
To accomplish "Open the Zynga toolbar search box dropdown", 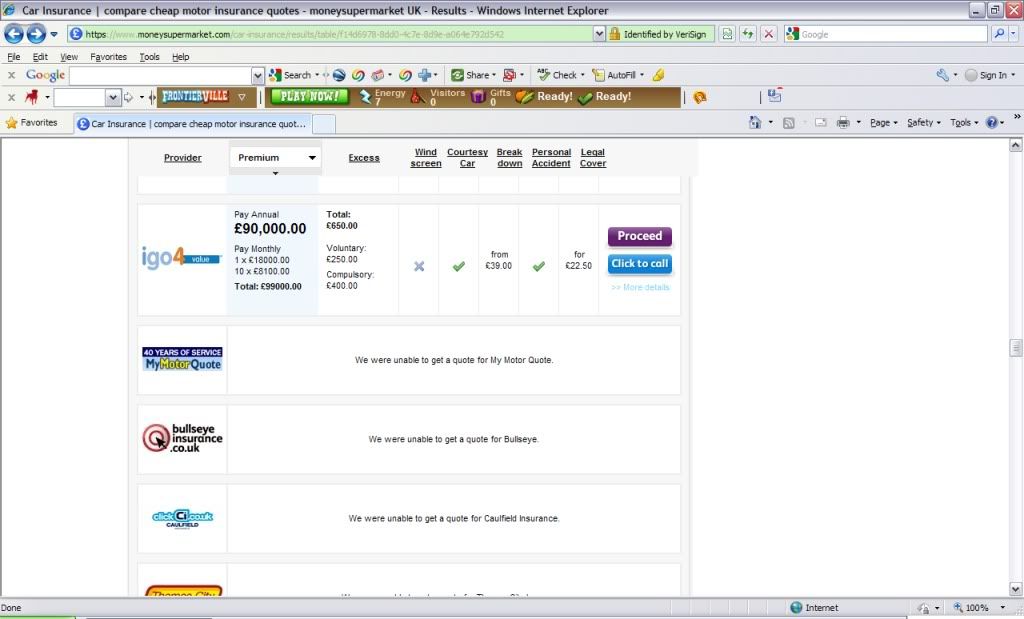I will pyautogui.click(x=113, y=97).
